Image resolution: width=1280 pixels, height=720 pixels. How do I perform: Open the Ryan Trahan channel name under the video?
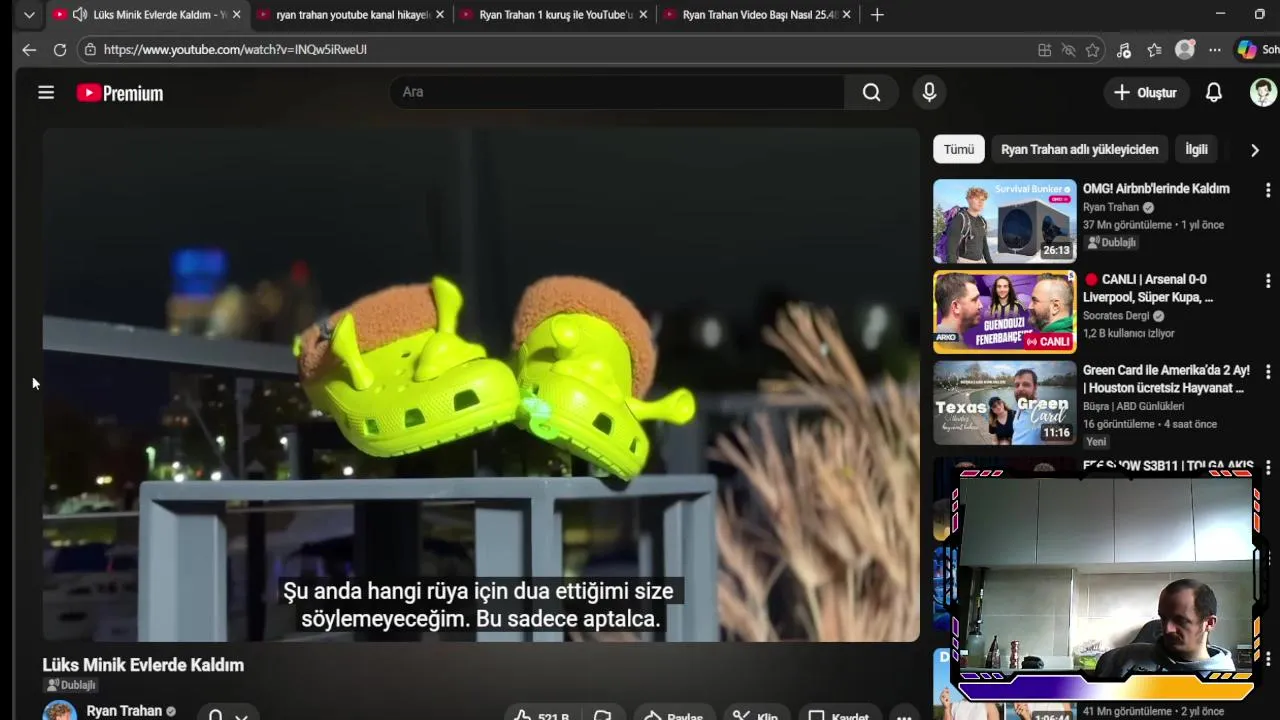tap(124, 711)
